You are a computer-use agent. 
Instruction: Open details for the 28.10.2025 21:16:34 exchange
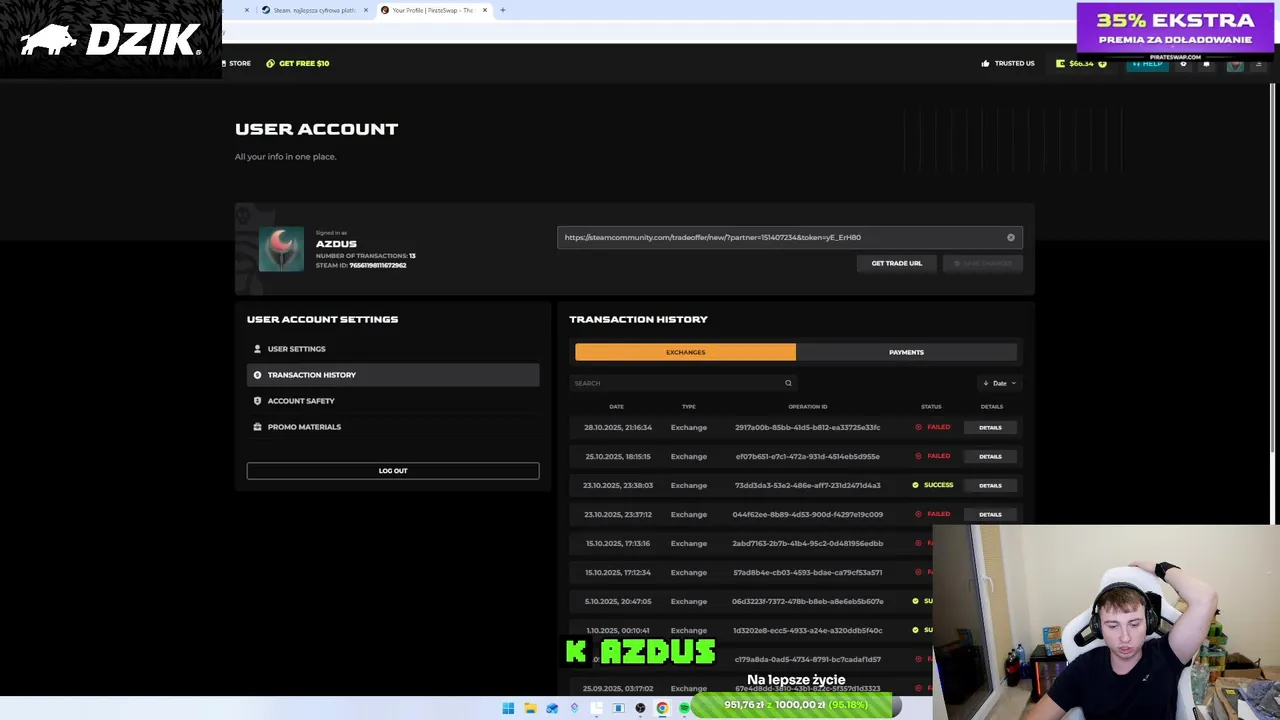[x=990, y=428]
